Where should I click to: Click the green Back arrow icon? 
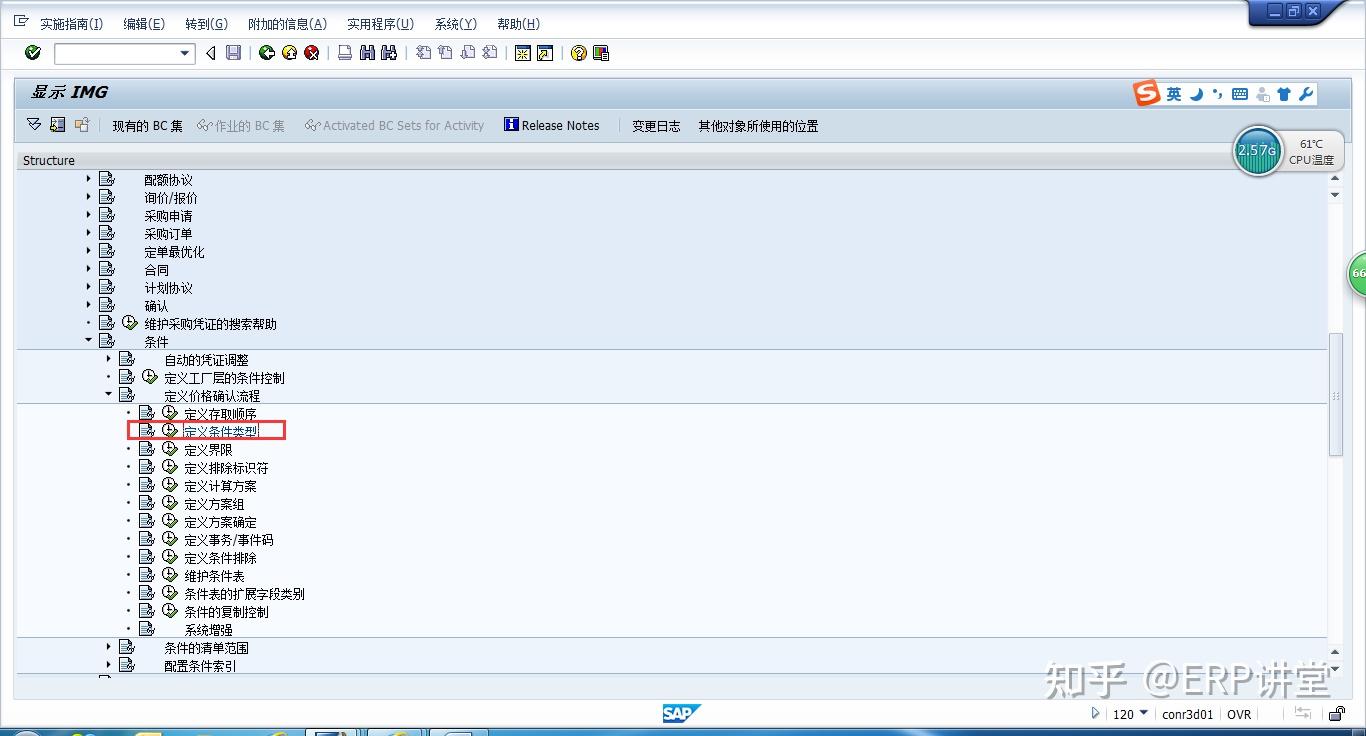266,53
